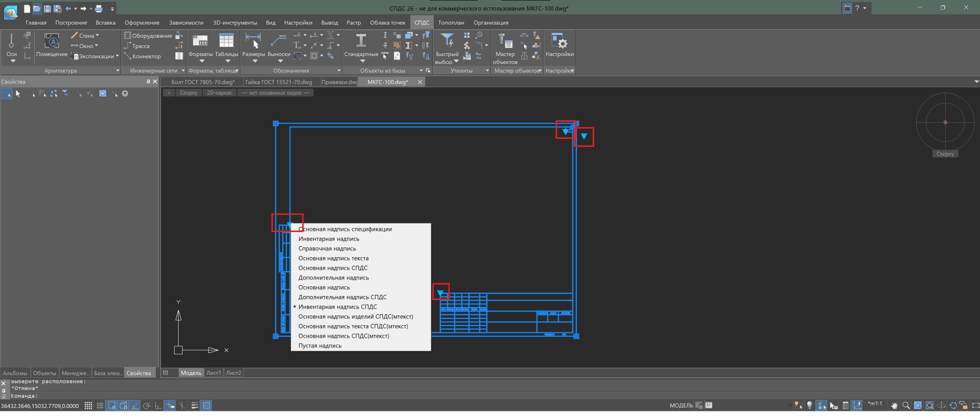The image size is (980, 420).
Task: Click the title-block type triangle grip on the frame
Action: (x=441, y=292)
